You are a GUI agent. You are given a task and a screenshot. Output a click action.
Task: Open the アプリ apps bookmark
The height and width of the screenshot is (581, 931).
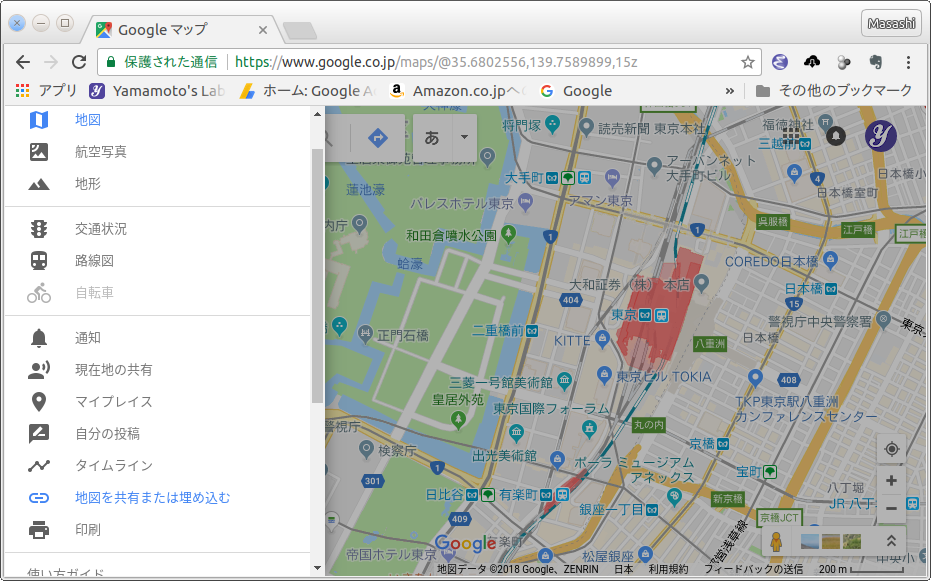tap(47, 91)
